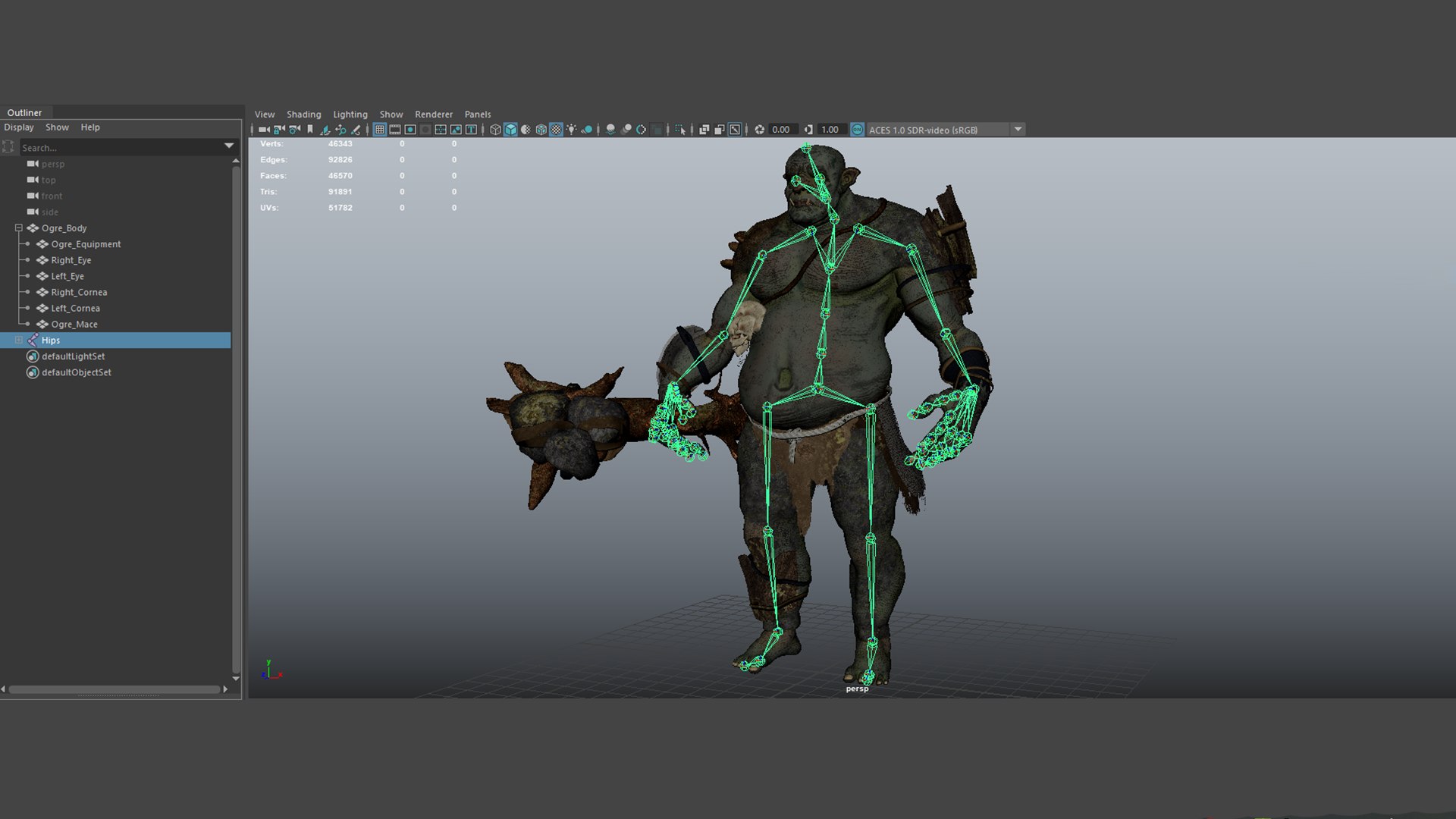This screenshot has height=819, width=1456.
Task: Switch viewport to Wireframe display
Action: (x=495, y=130)
